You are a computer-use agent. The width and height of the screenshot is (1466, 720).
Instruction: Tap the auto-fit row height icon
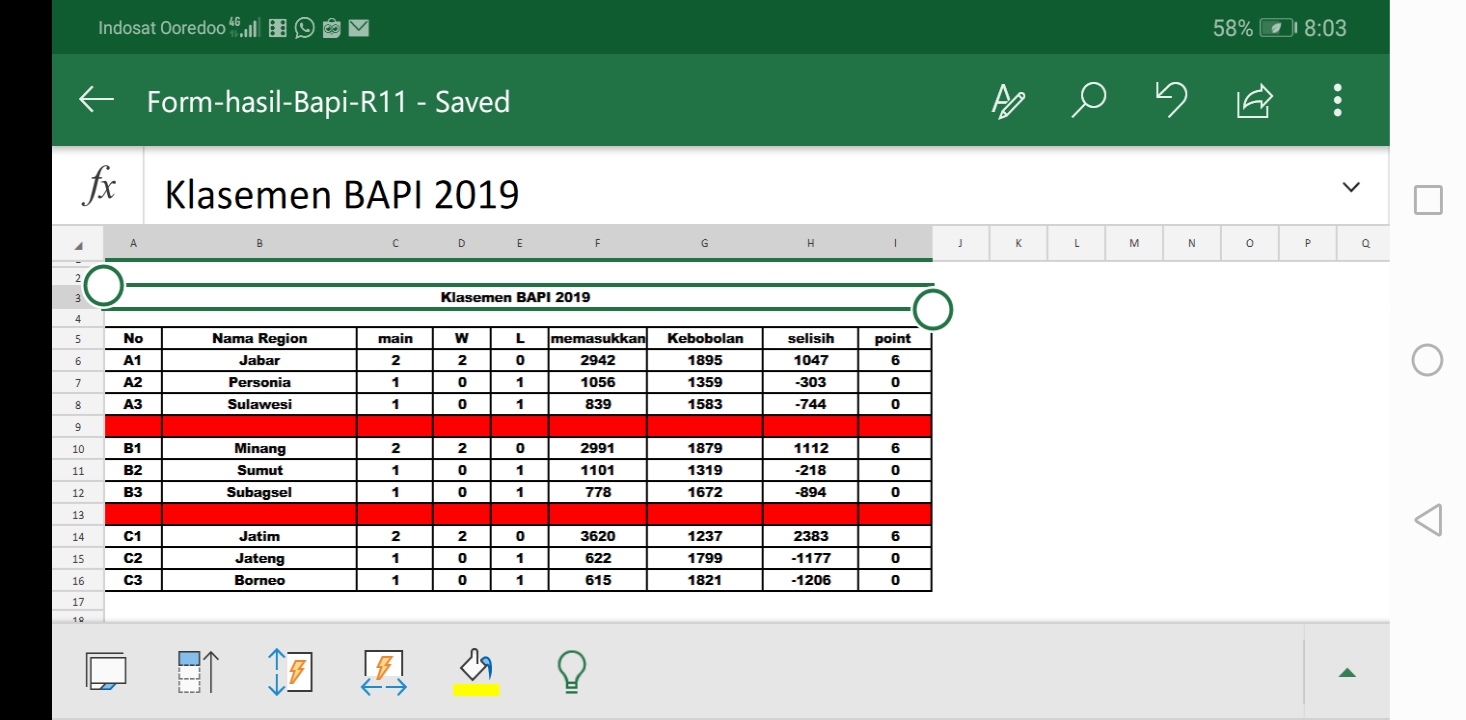tap(291, 671)
